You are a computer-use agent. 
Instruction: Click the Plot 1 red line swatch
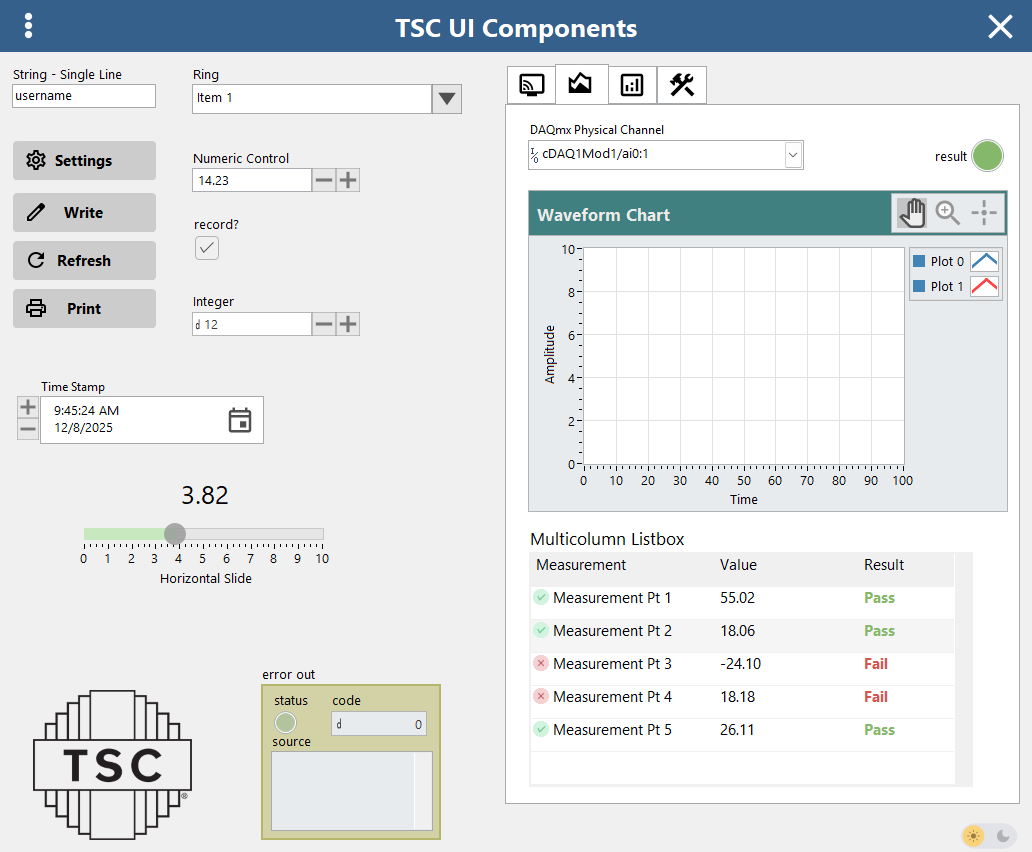[985, 286]
